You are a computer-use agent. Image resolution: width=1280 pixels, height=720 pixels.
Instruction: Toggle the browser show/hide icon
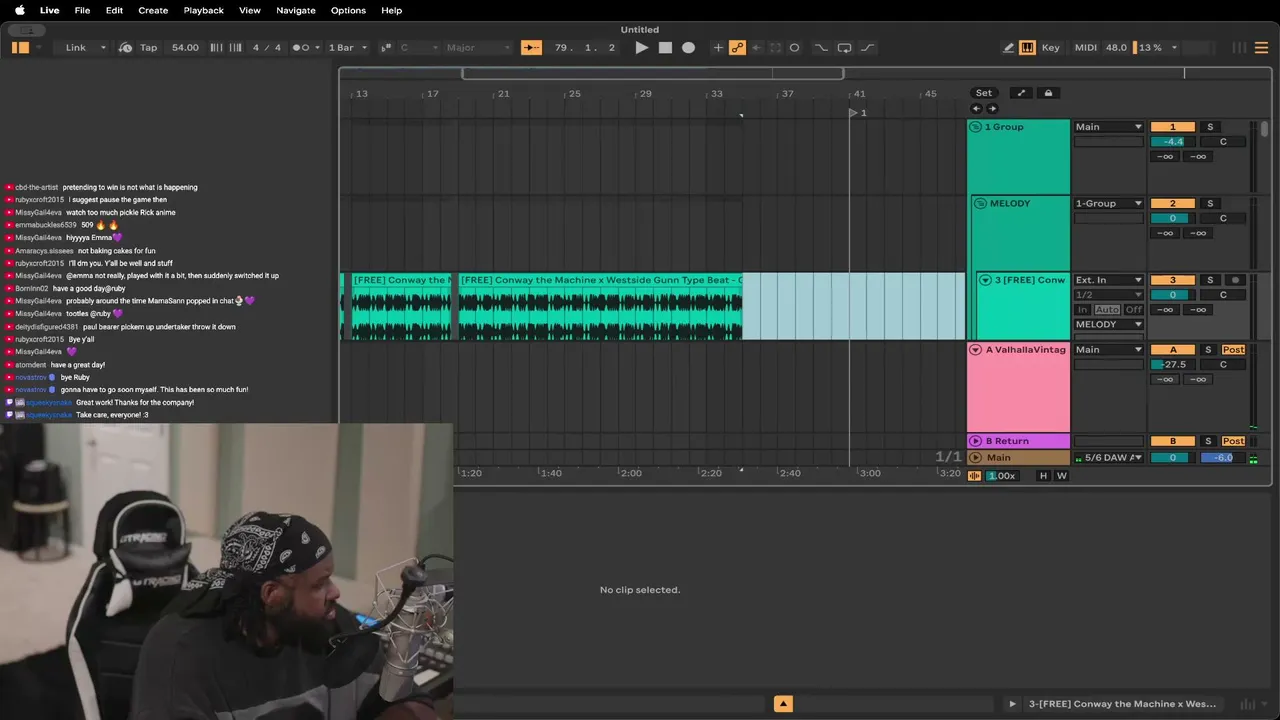(x=20, y=47)
